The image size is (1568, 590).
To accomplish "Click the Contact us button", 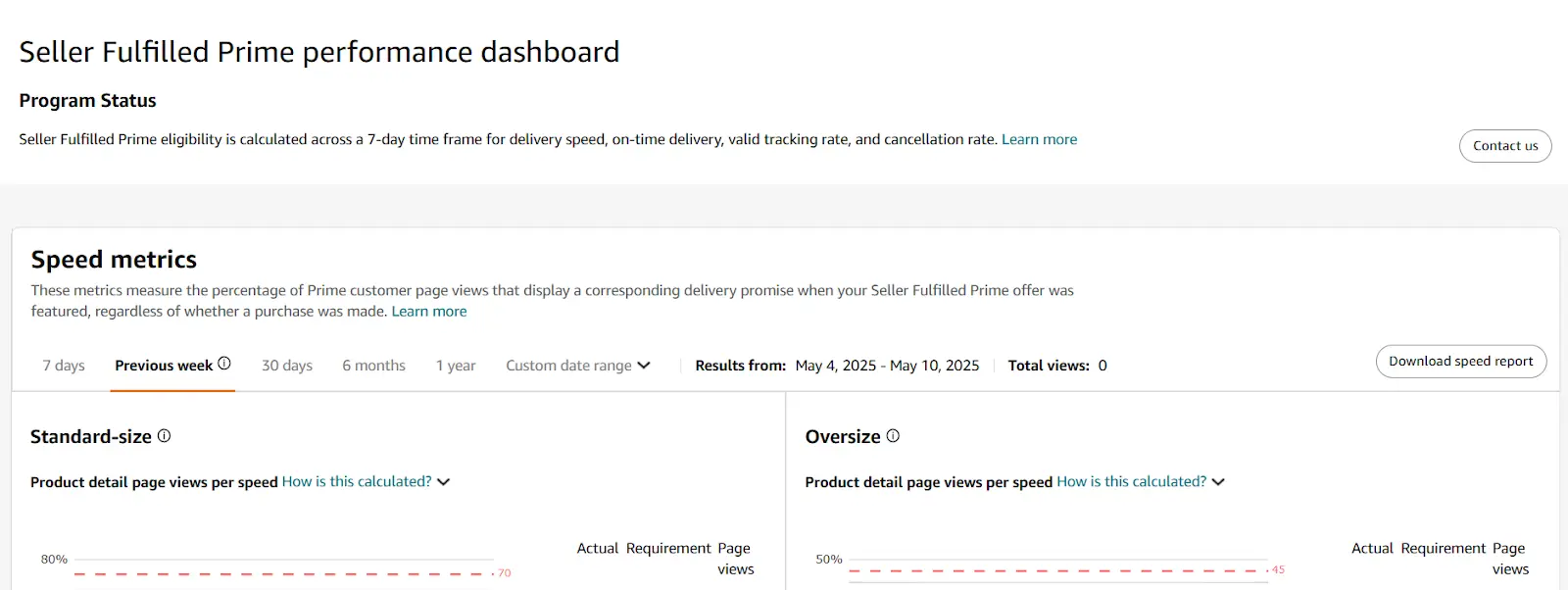I will tap(1505, 146).
